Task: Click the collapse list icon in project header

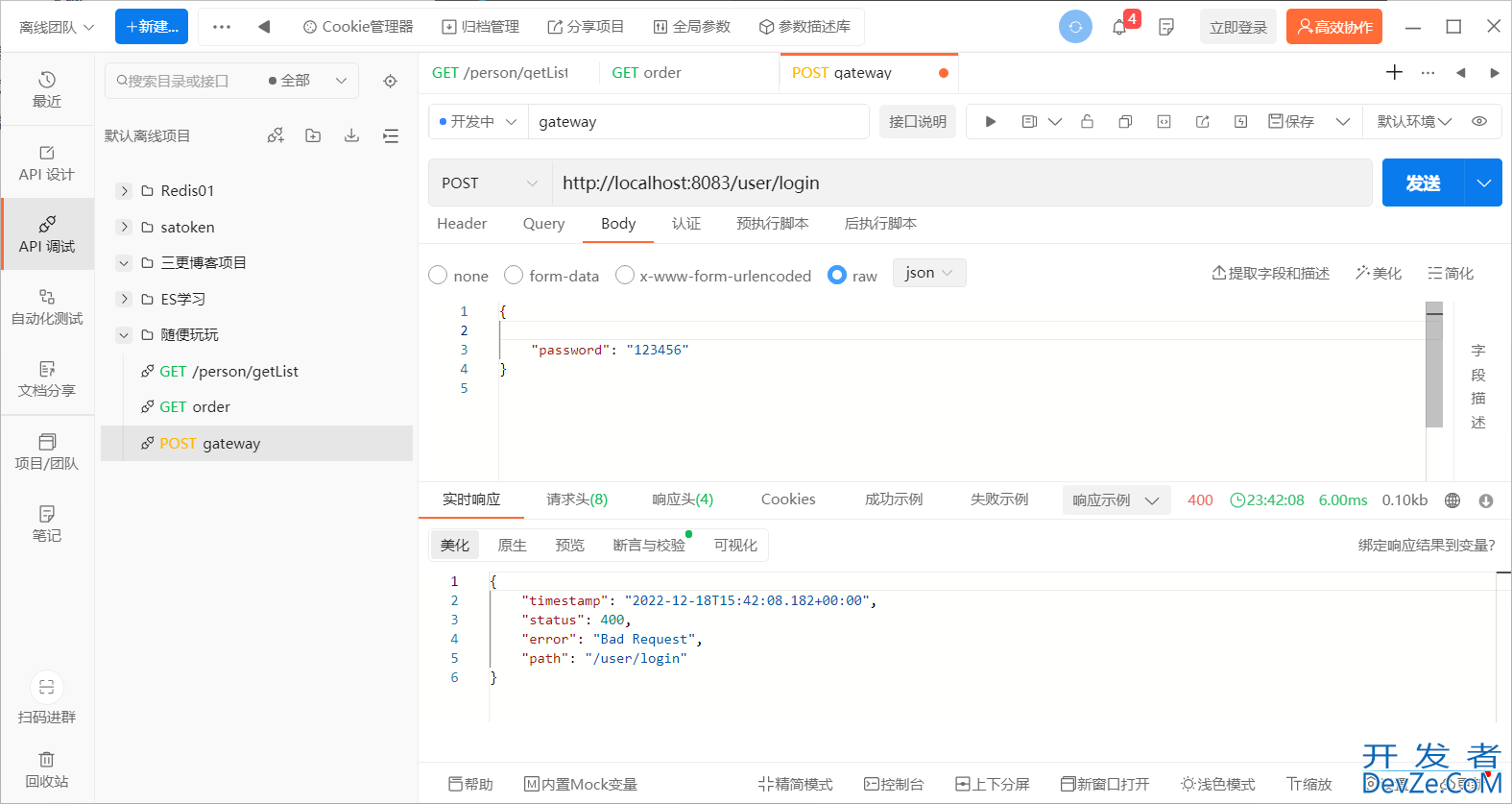Action: pos(391,135)
